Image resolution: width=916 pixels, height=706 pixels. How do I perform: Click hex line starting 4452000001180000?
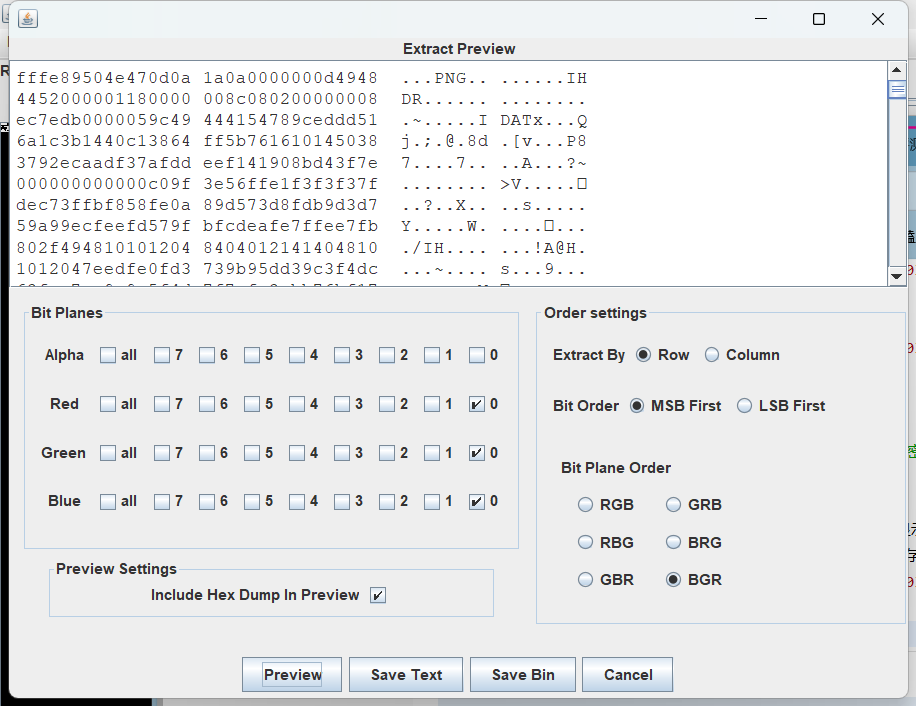[300, 99]
